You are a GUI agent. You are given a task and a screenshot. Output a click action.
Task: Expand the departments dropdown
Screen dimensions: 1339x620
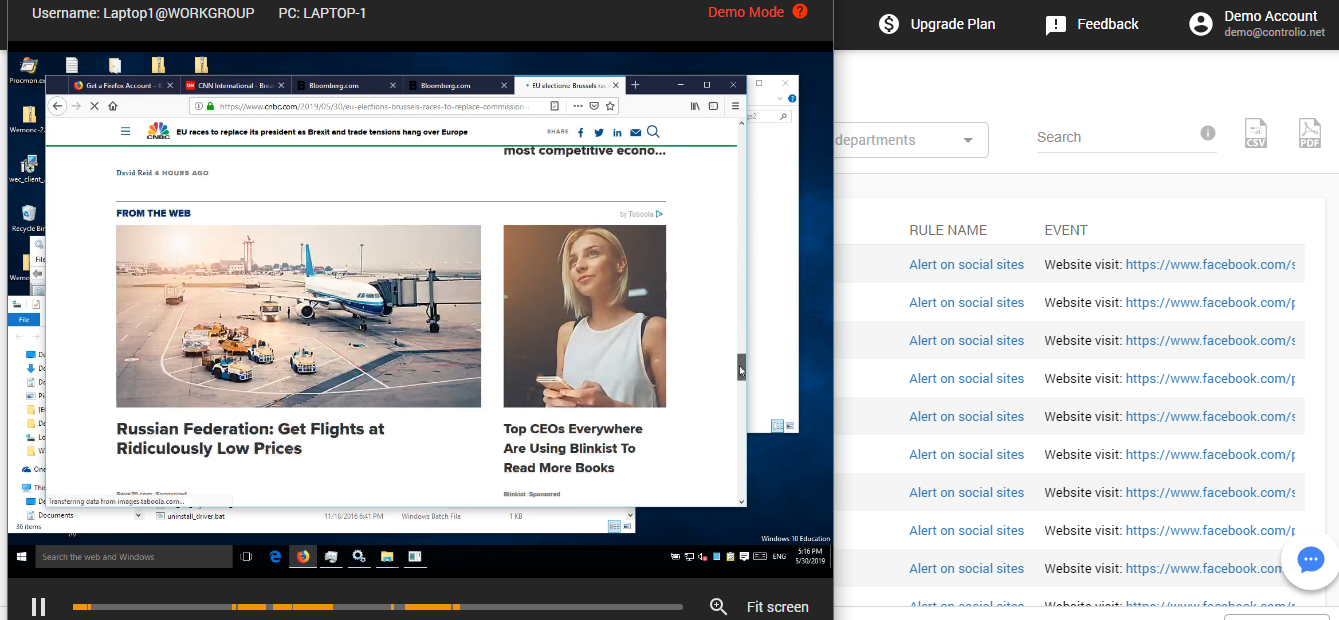[x=967, y=140]
